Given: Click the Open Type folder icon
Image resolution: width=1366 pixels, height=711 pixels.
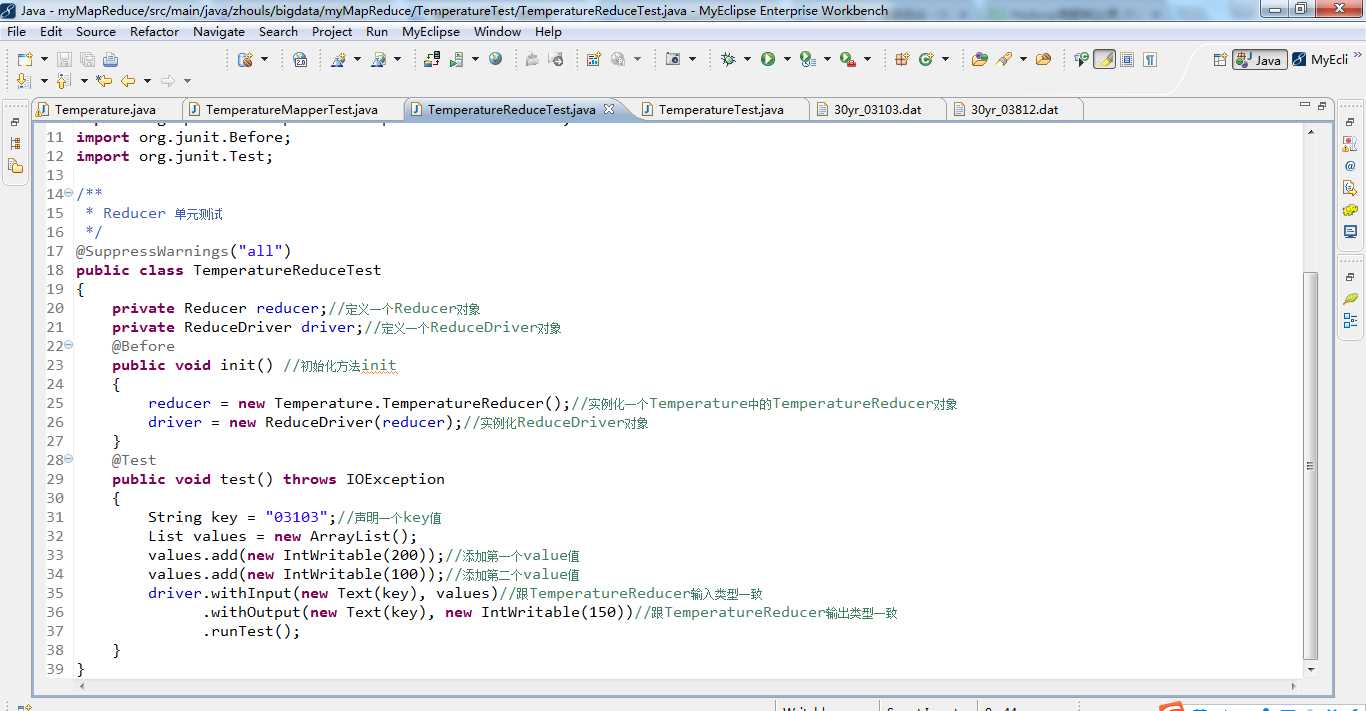Looking at the screenshot, I should 979,59.
